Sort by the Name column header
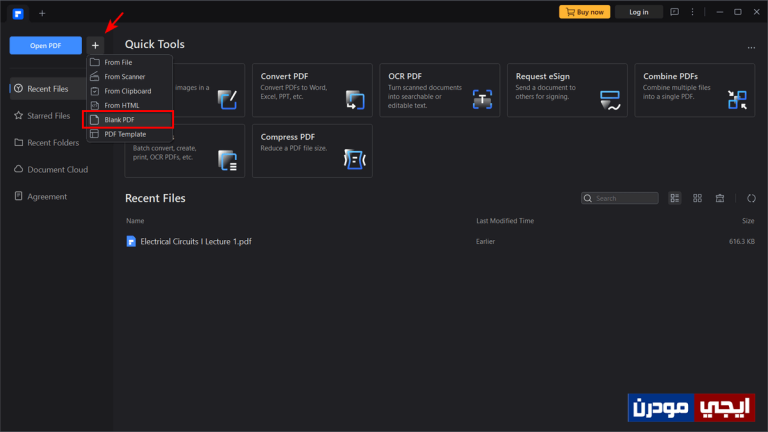 tap(135, 221)
